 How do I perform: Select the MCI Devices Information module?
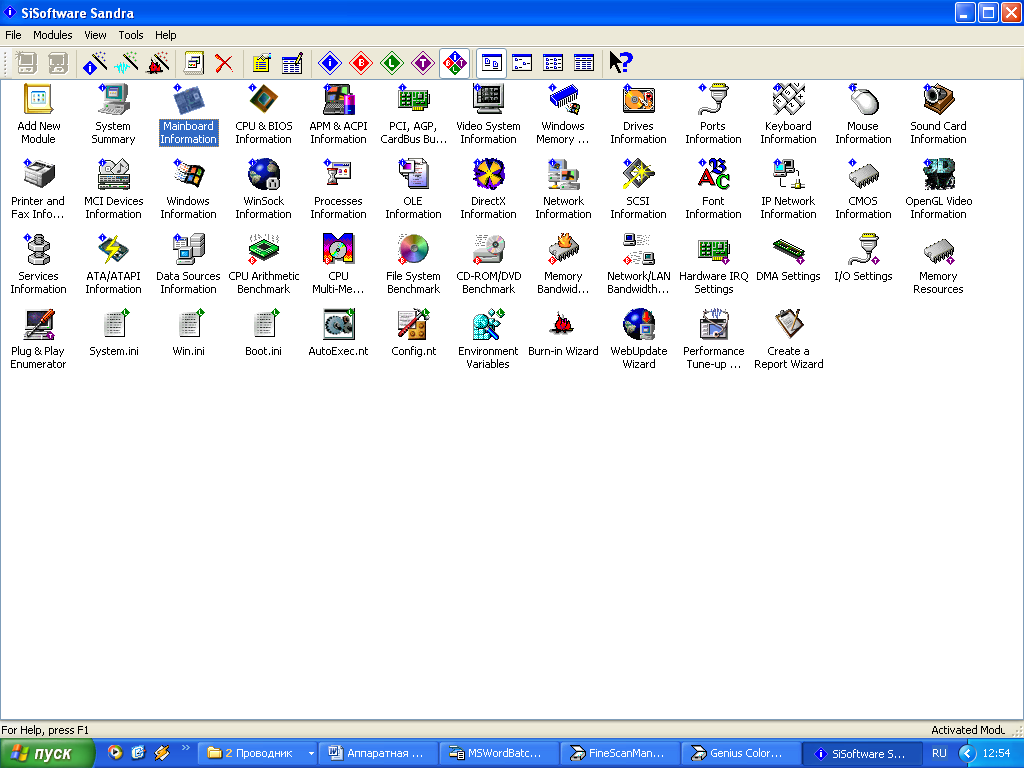click(x=113, y=189)
